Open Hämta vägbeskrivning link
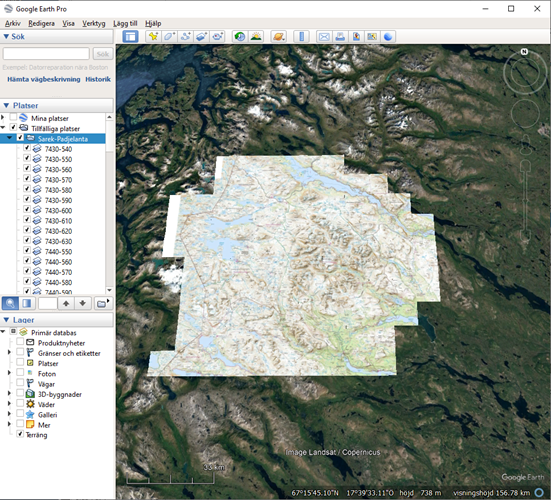551x500 pixels. pyautogui.click(x=44, y=79)
